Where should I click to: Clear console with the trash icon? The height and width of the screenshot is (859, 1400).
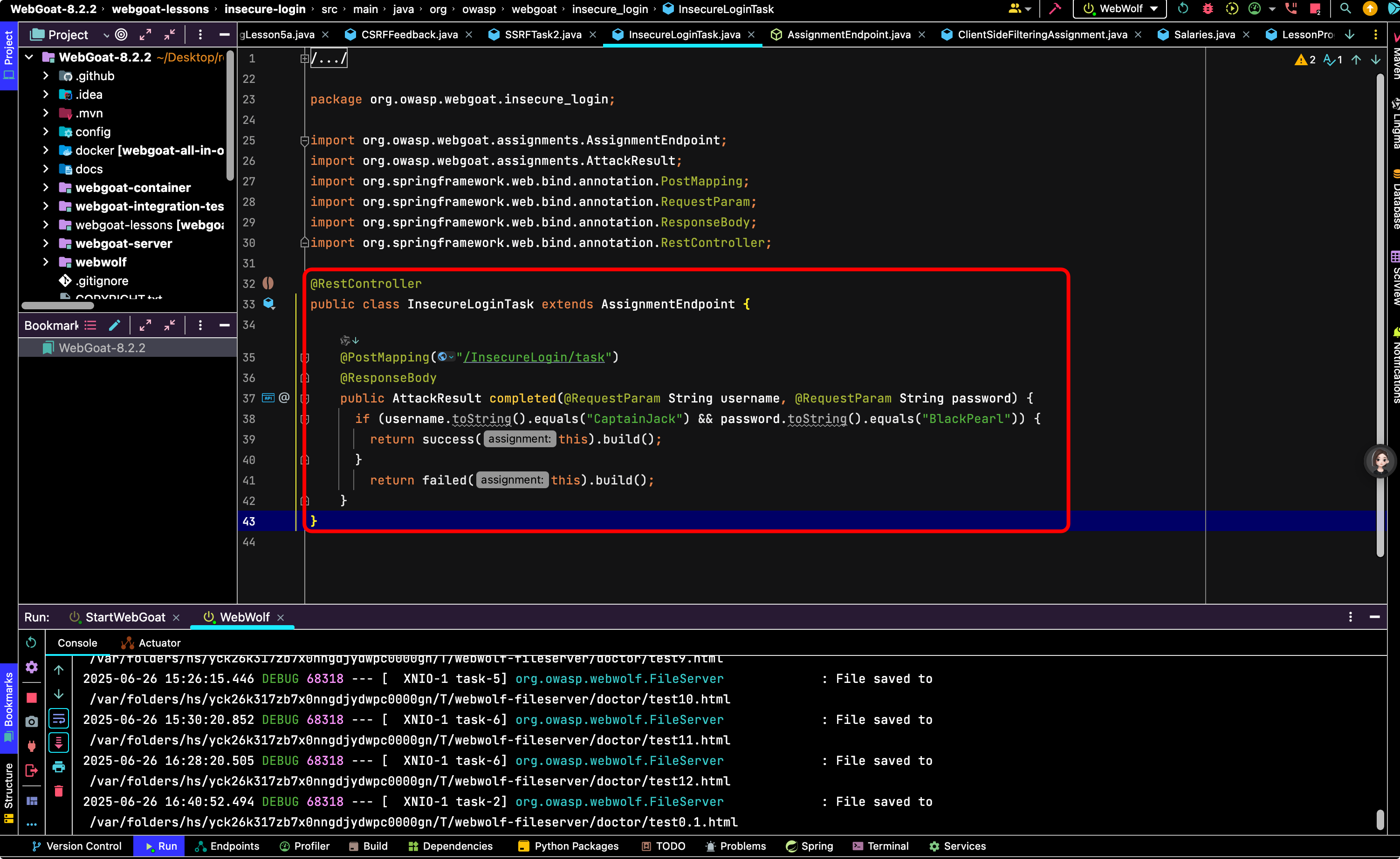[x=59, y=791]
